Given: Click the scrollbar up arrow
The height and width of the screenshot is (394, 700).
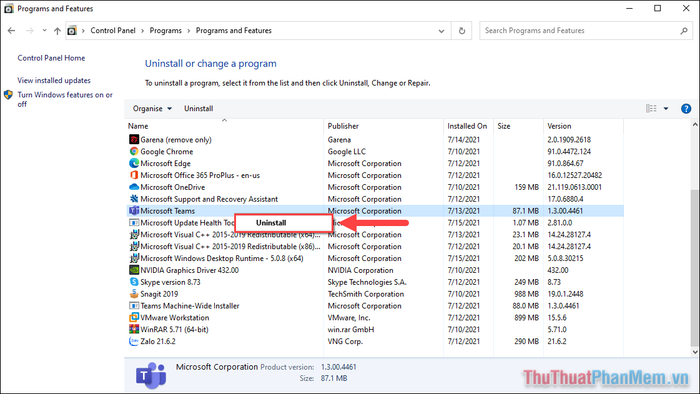Looking at the screenshot, I should [x=695, y=124].
